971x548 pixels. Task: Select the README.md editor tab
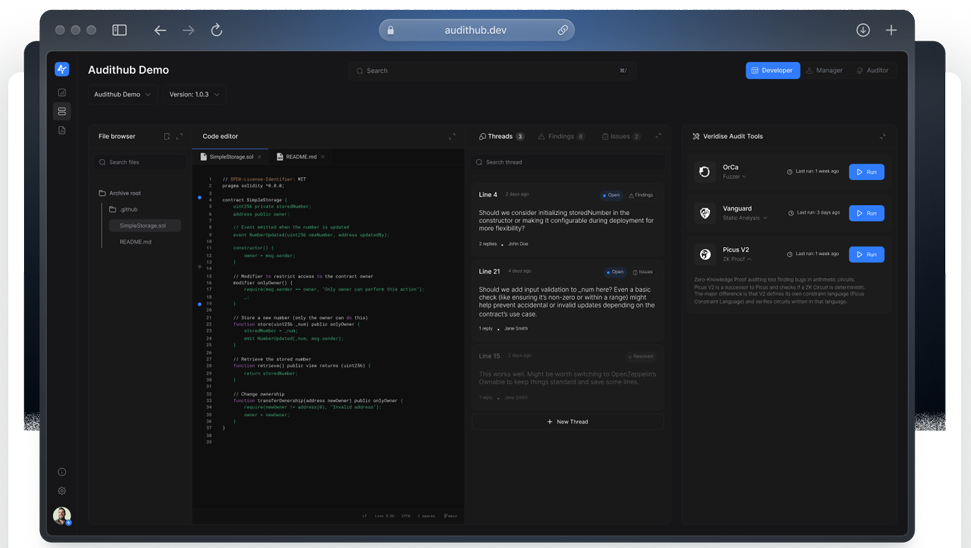[x=300, y=157]
